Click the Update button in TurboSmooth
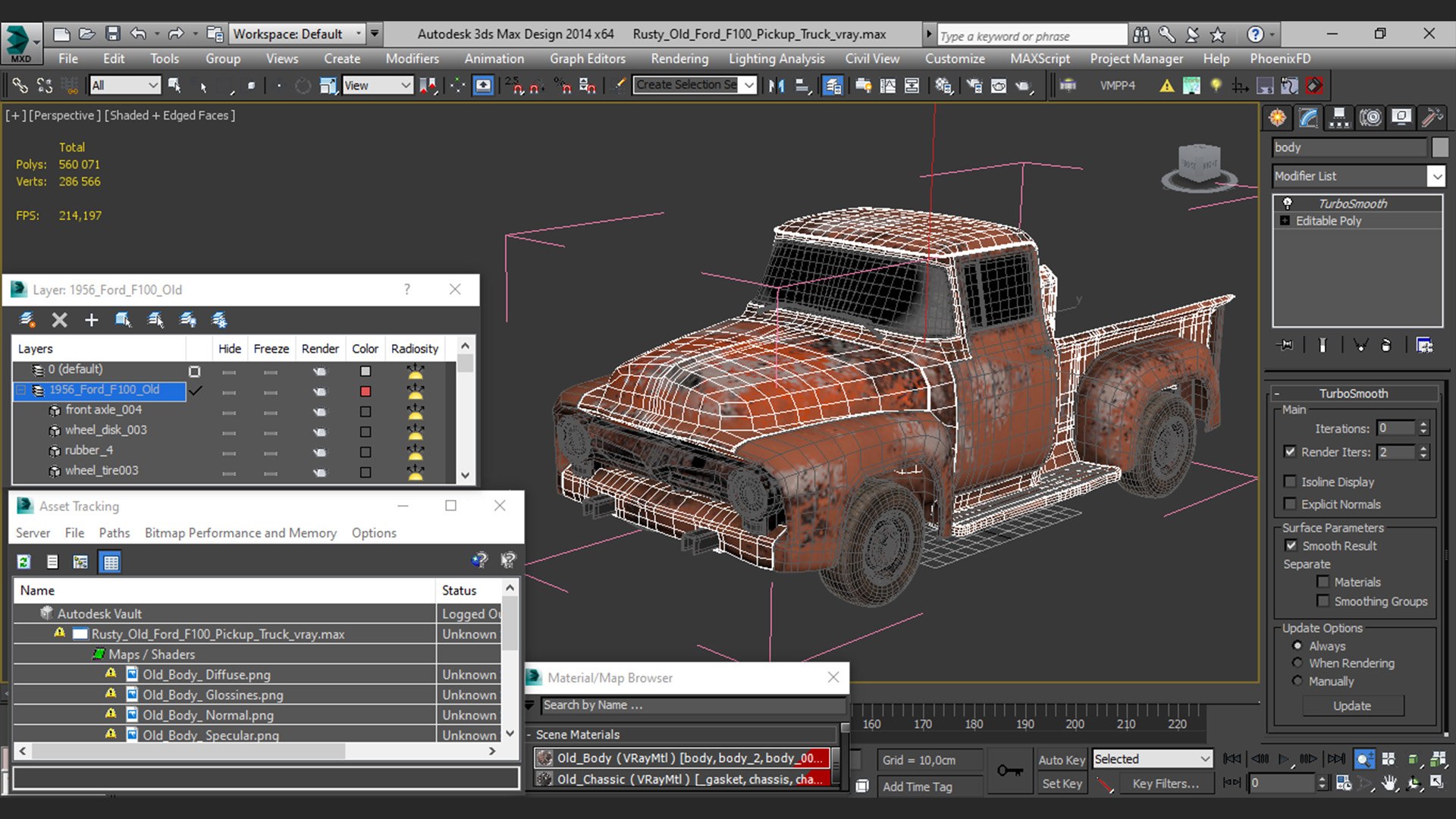1456x819 pixels. coord(1352,706)
